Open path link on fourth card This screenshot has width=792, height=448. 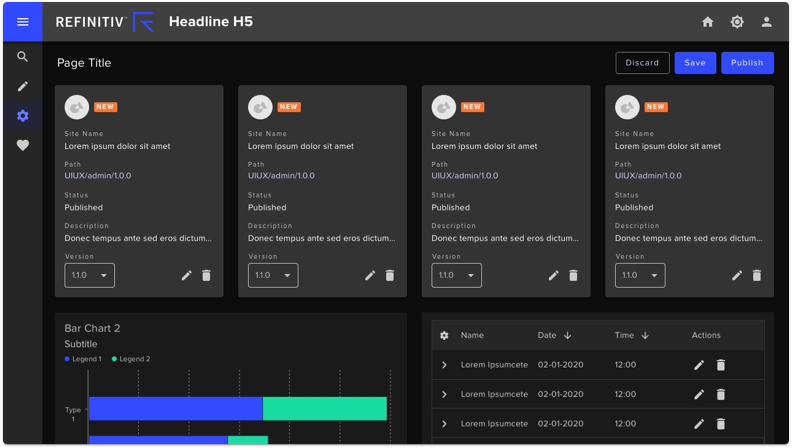(x=648, y=176)
